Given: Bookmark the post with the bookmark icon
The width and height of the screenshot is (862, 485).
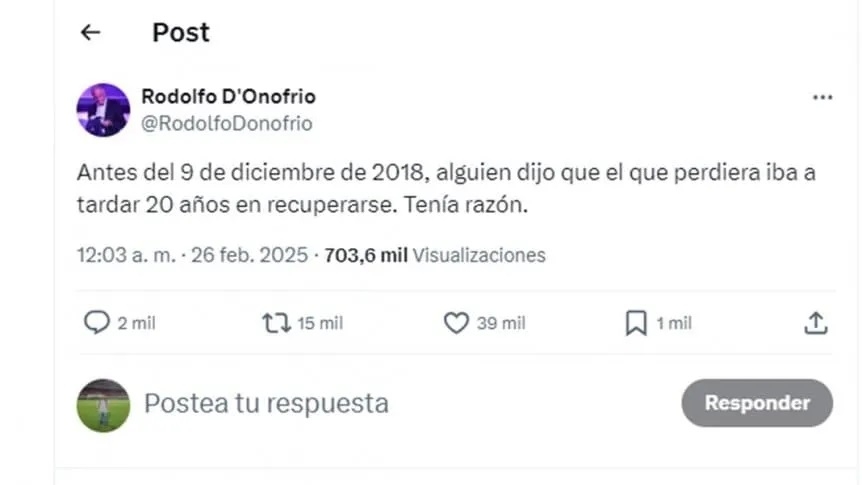Looking at the screenshot, I should (x=636, y=322).
